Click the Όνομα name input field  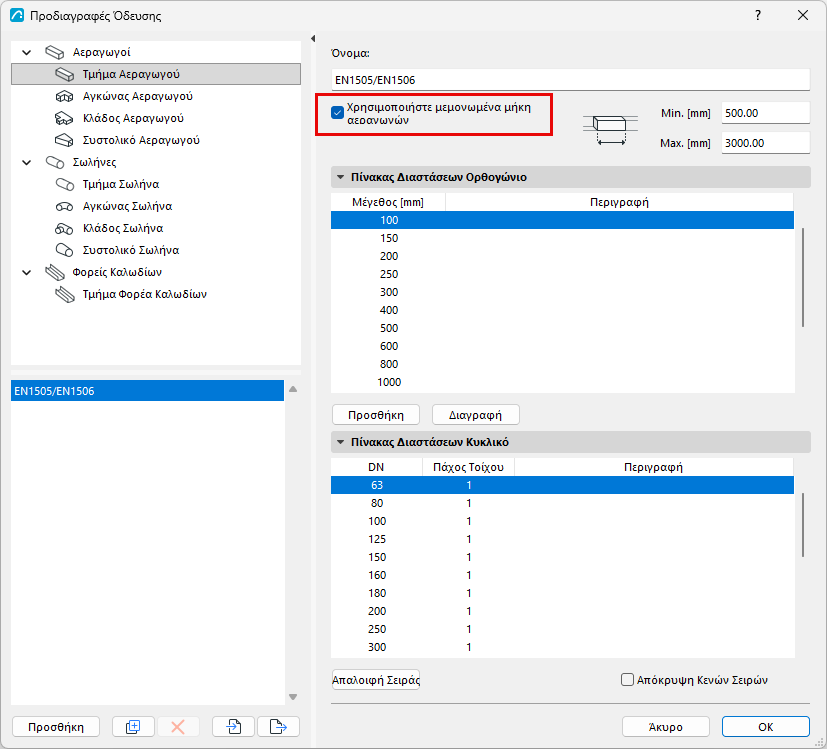571,80
